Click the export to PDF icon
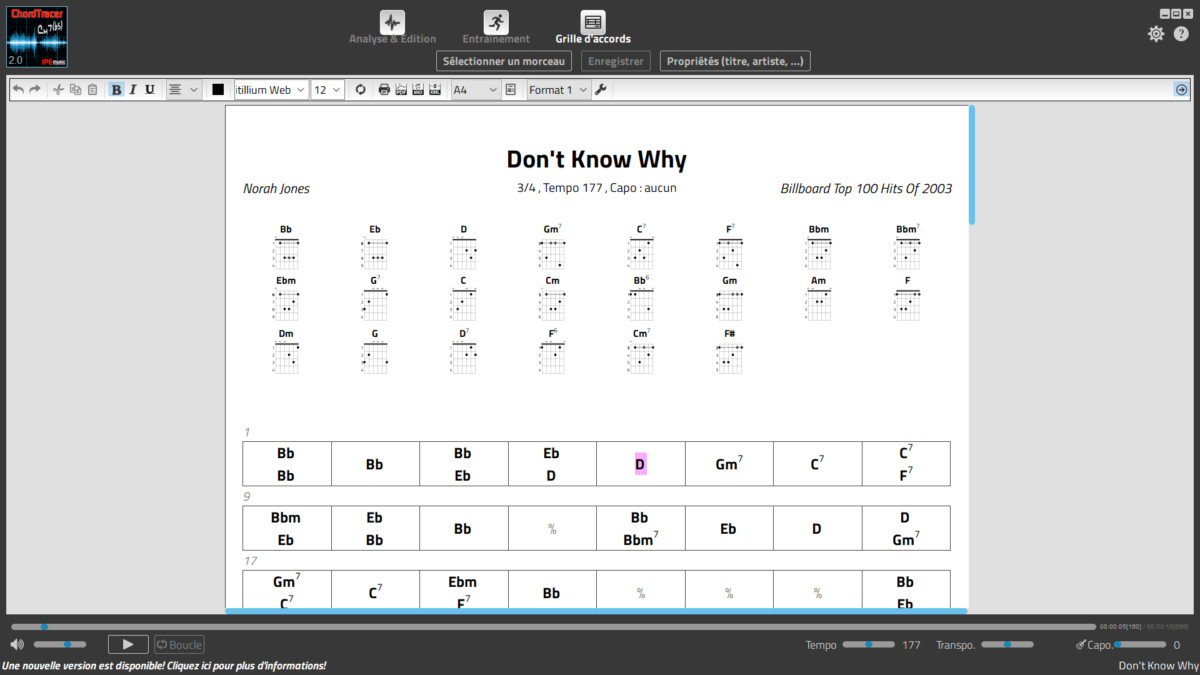 [401, 90]
